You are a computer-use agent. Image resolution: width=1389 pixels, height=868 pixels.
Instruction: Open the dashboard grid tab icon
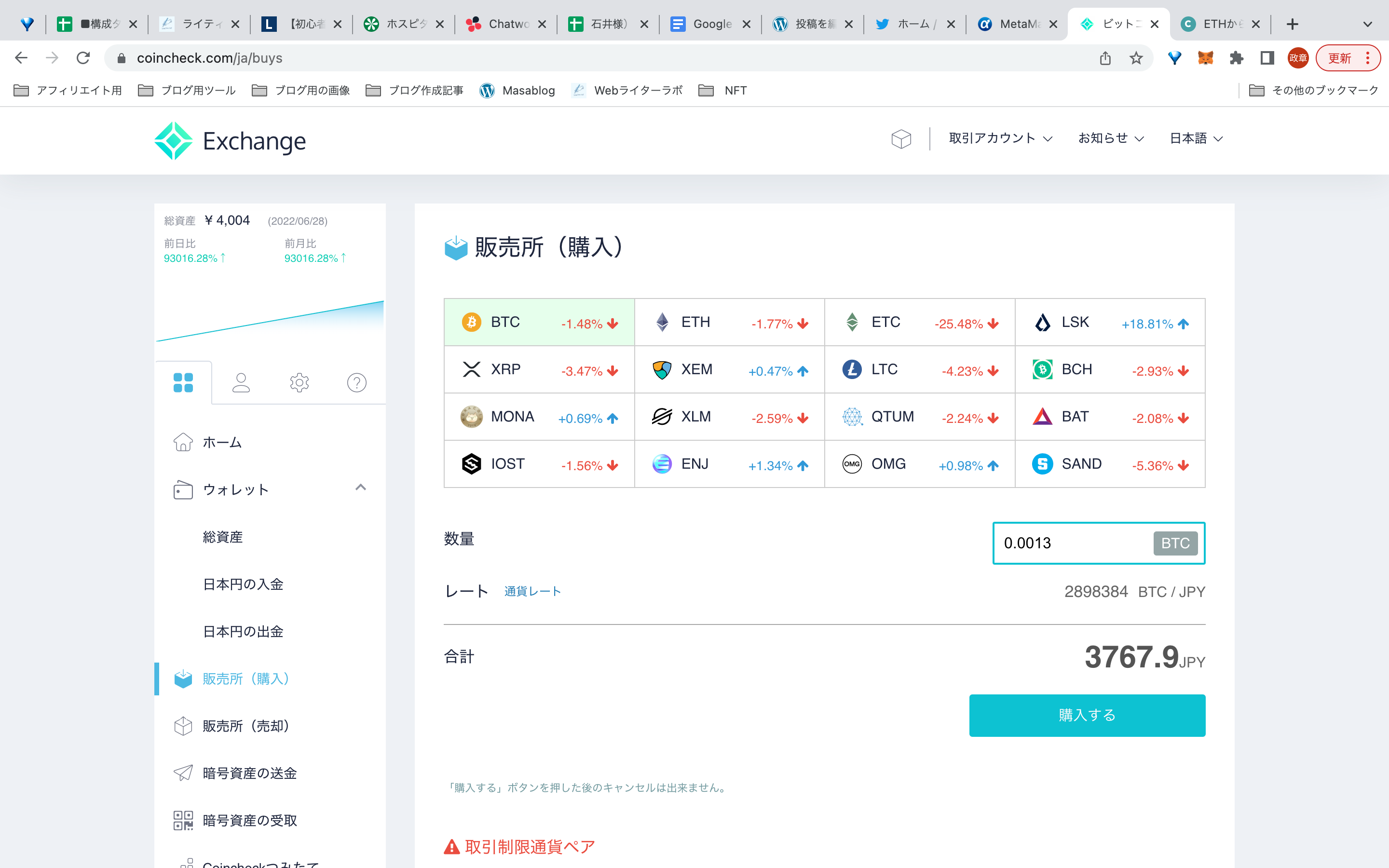pyautogui.click(x=183, y=382)
